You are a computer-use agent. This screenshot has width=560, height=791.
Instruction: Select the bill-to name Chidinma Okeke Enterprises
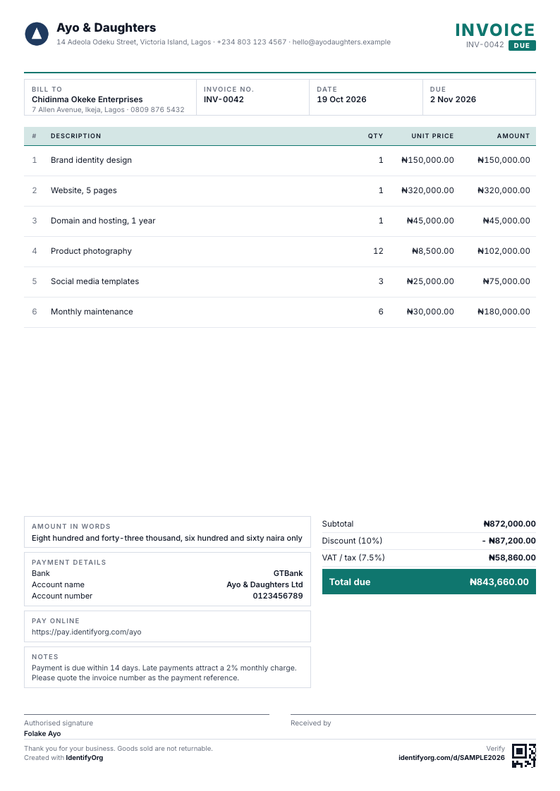point(87,99)
